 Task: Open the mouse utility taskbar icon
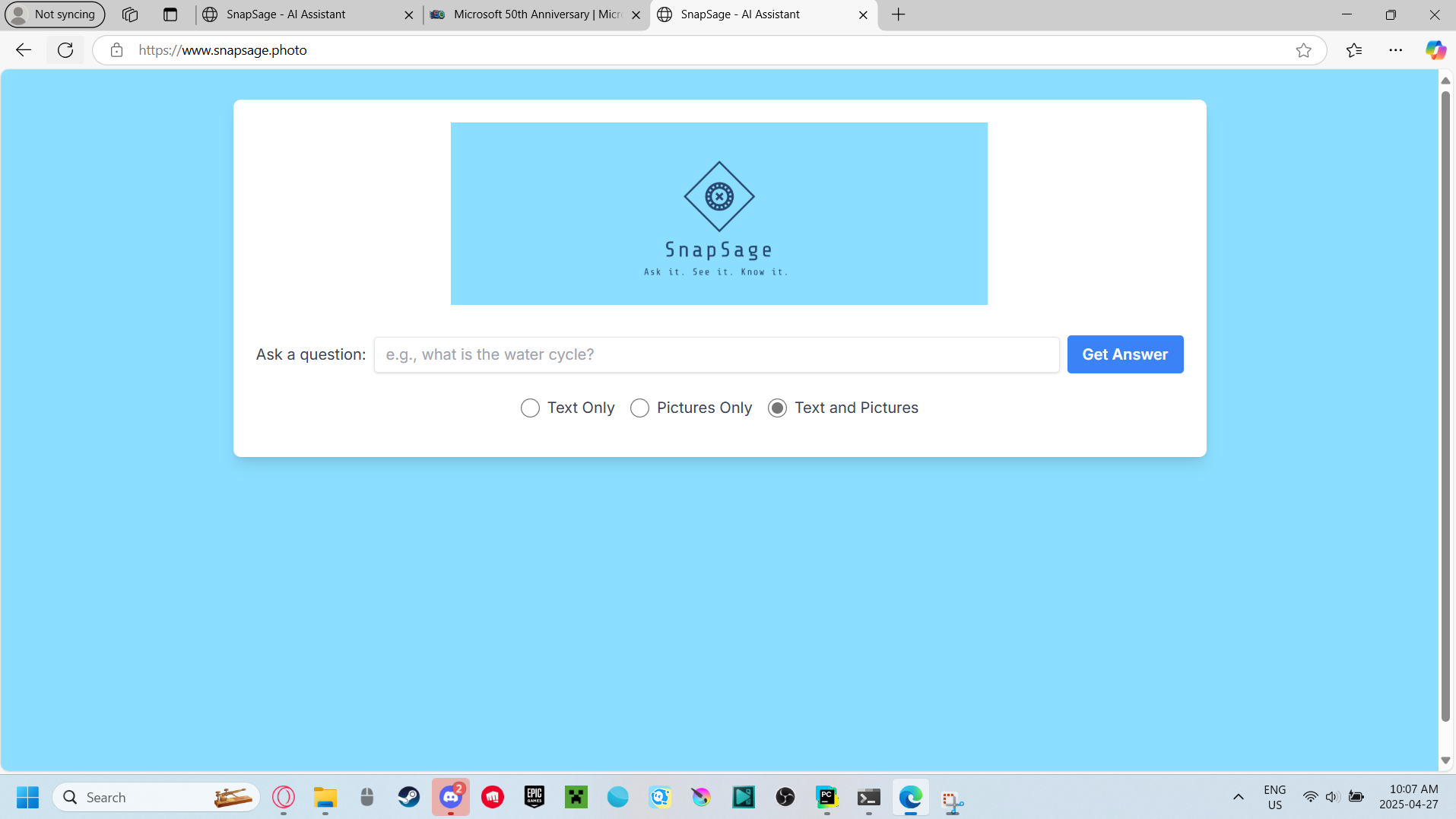click(367, 797)
